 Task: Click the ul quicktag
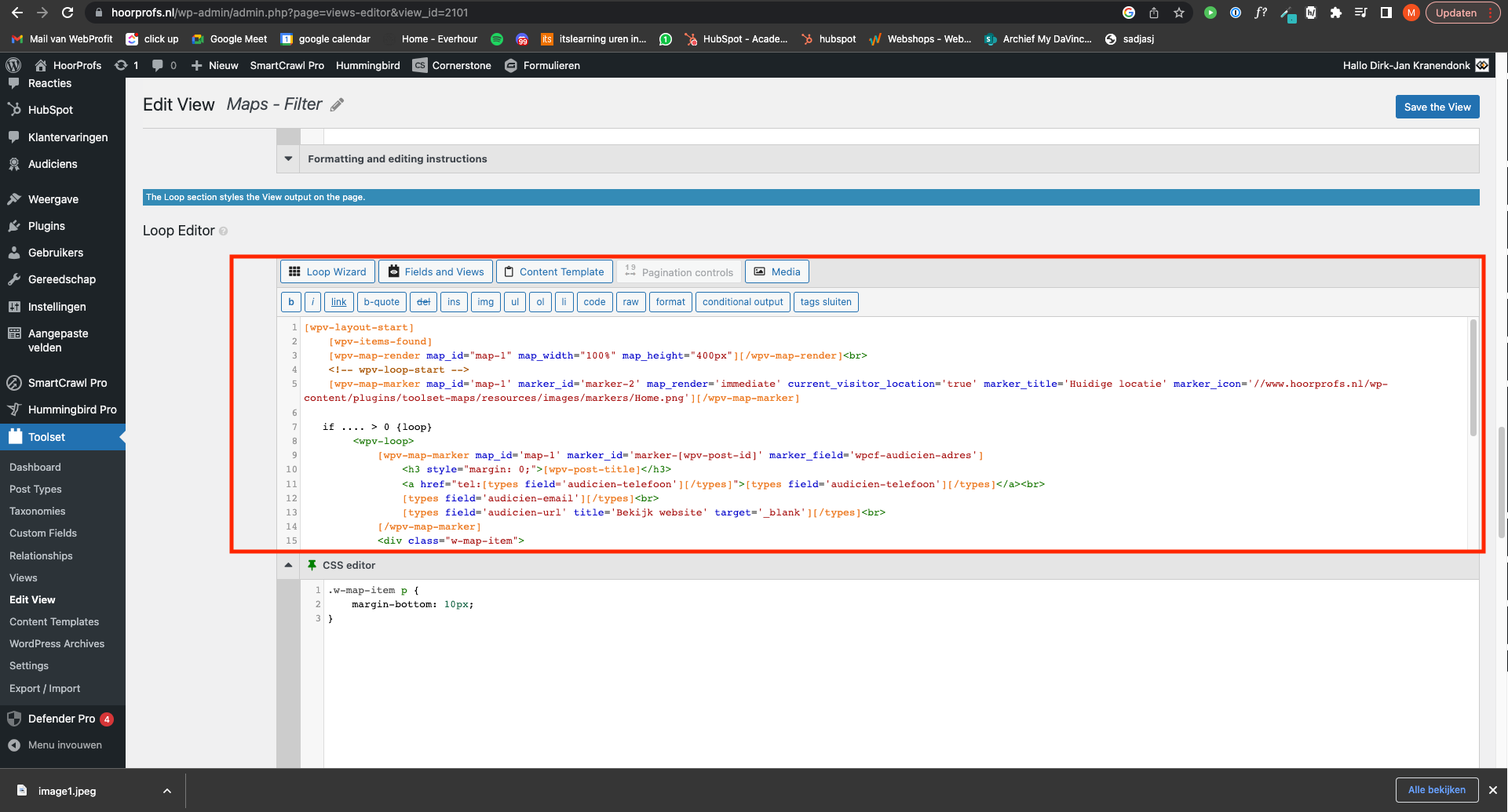(x=515, y=302)
